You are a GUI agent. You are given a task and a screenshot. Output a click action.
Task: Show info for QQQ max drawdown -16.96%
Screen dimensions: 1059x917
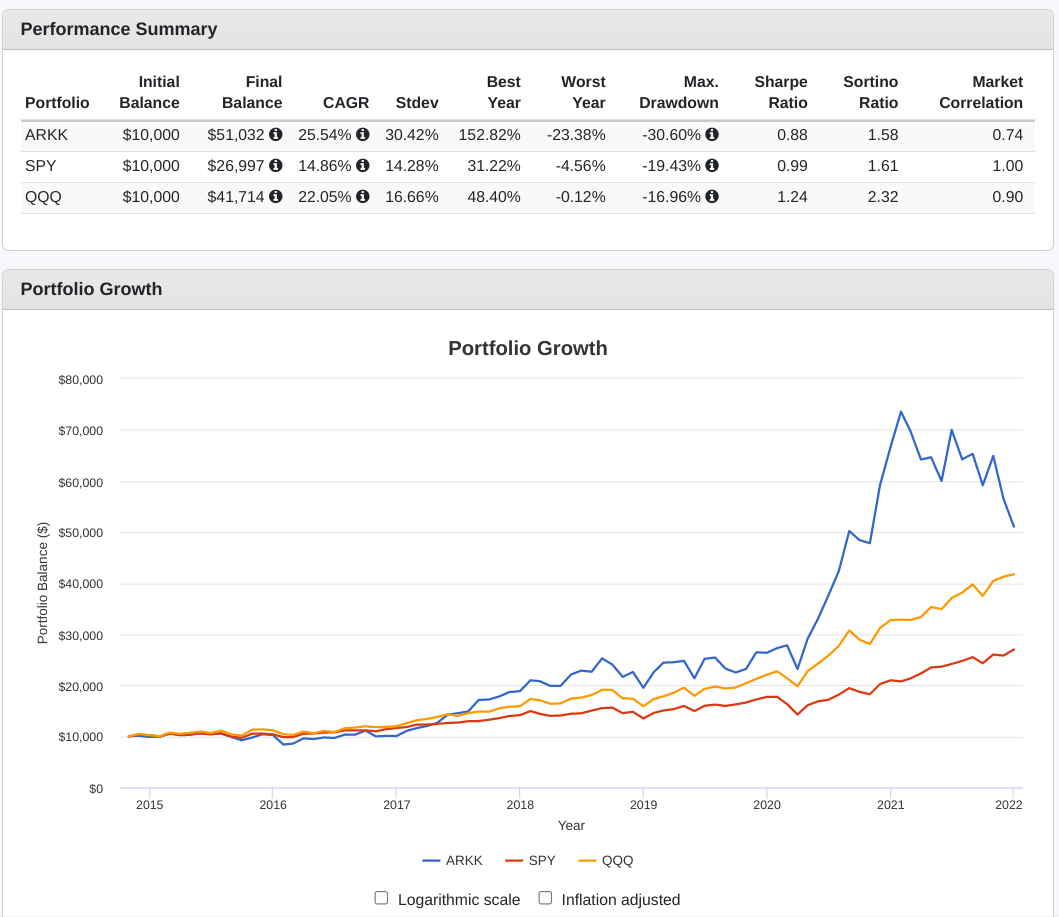(x=712, y=196)
